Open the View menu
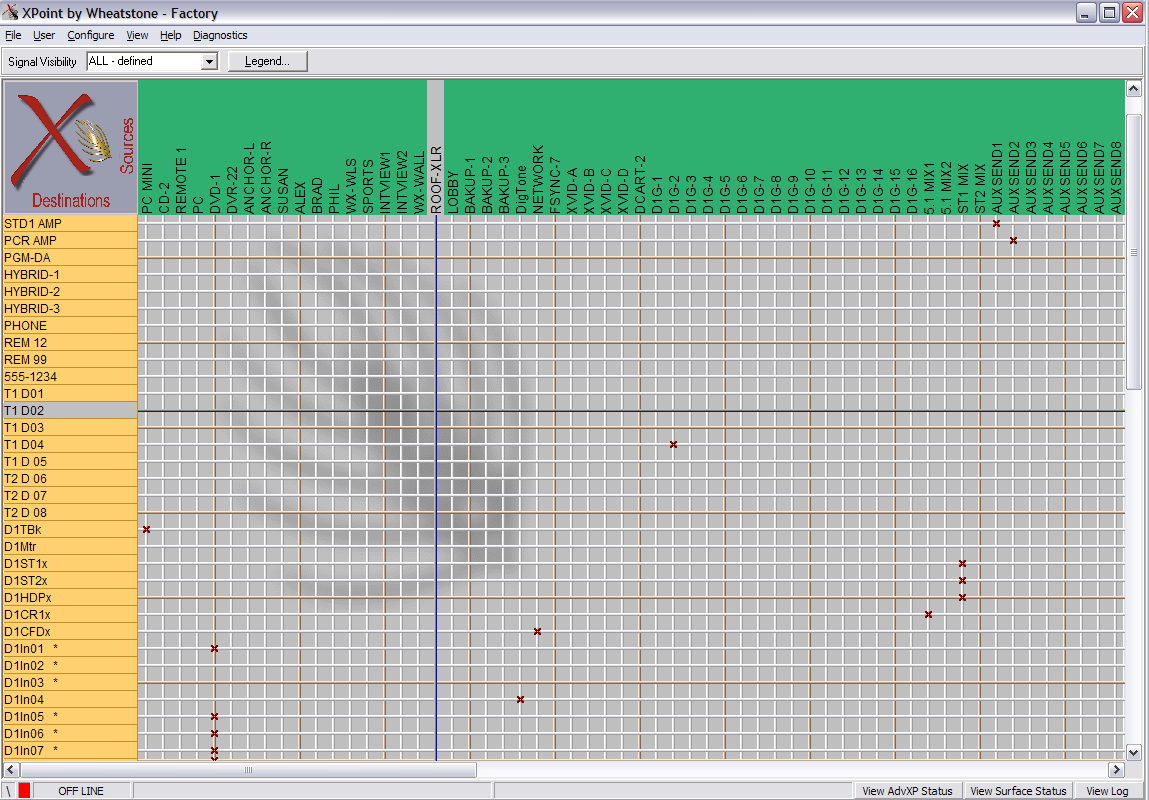The image size is (1149, 800). point(137,35)
